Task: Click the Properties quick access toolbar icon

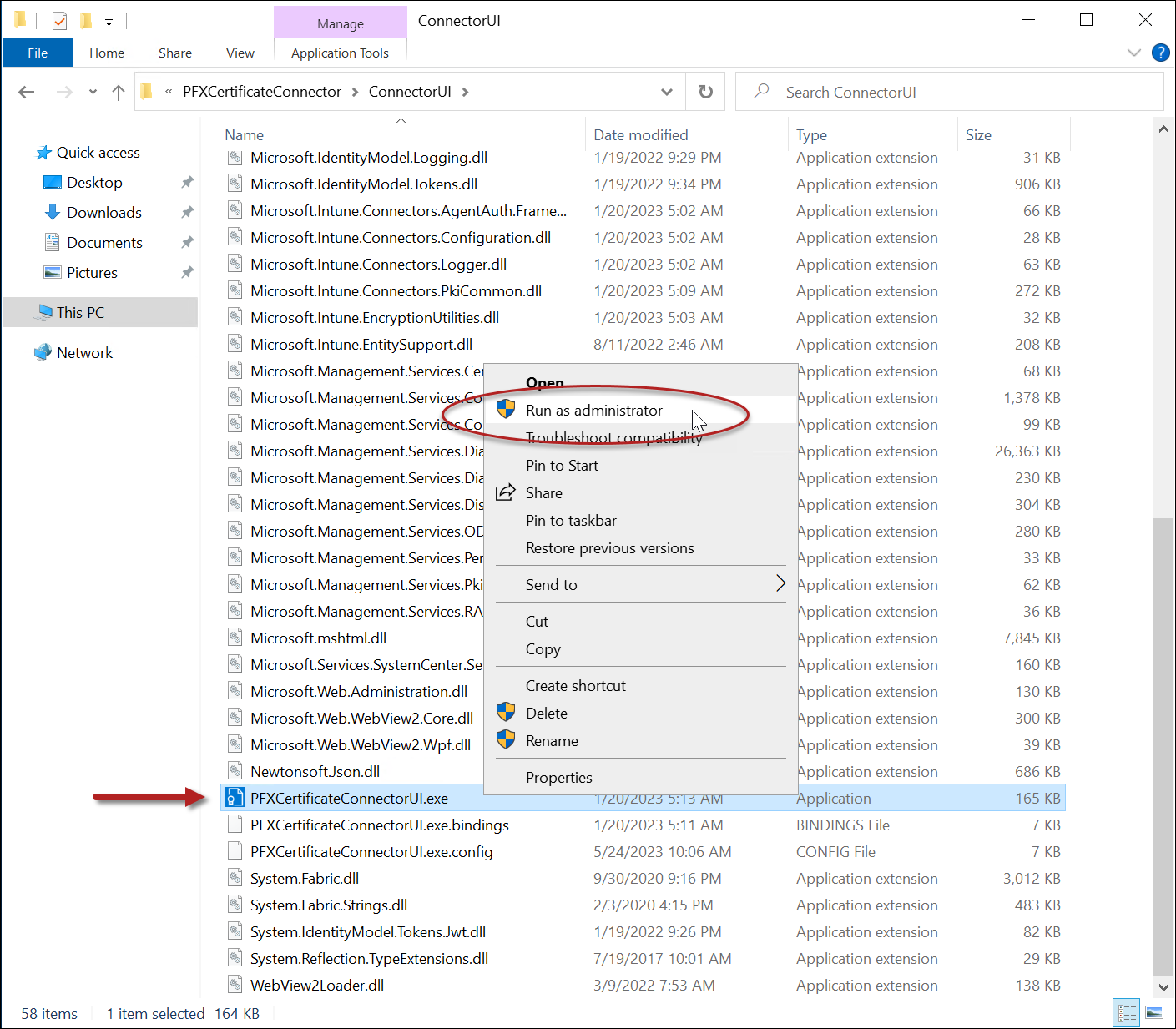Action: tap(59, 20)
